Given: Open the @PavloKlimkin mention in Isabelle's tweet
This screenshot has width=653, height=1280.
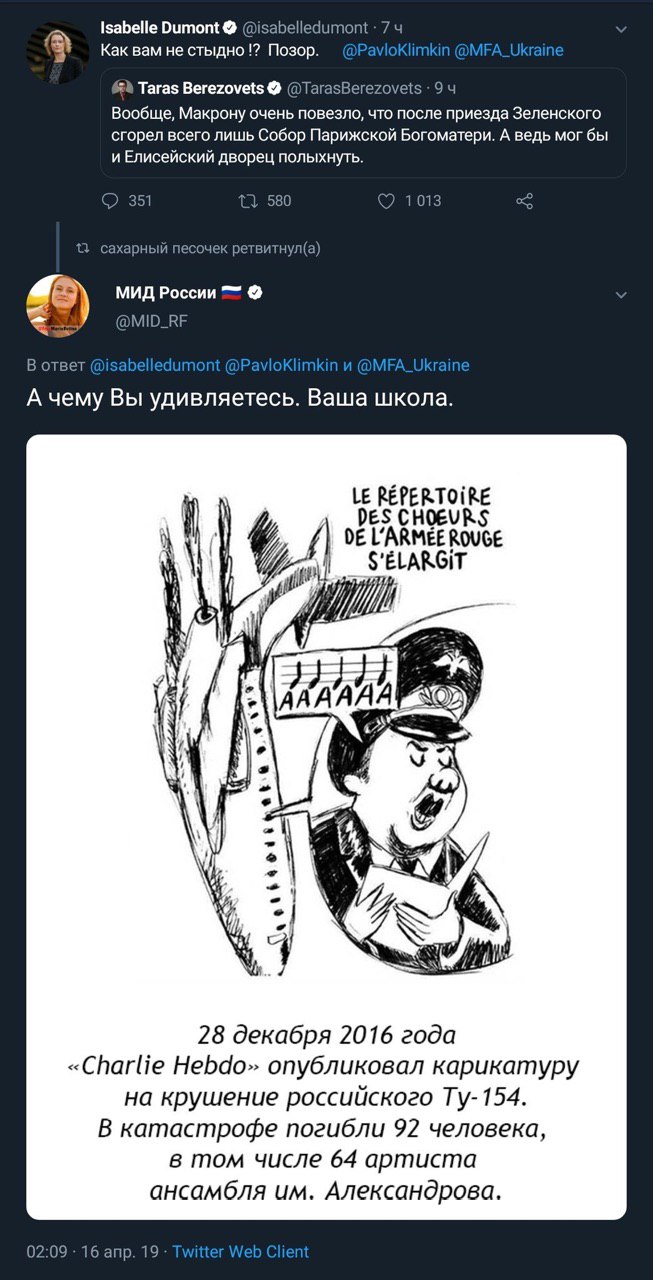Looking at the screenshot, I should coord(386,50).
